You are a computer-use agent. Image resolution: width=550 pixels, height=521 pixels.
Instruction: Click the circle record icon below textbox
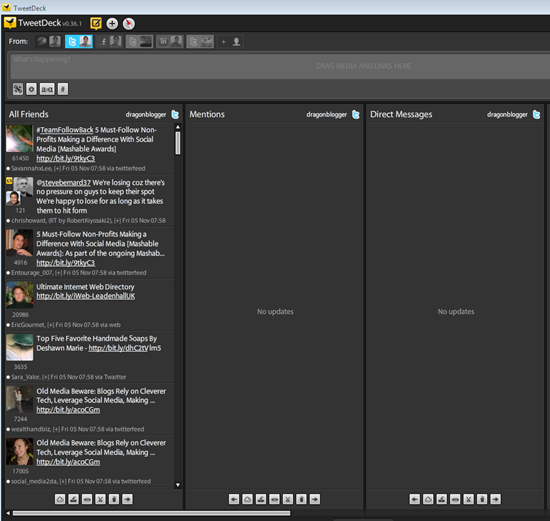point(31,89)
